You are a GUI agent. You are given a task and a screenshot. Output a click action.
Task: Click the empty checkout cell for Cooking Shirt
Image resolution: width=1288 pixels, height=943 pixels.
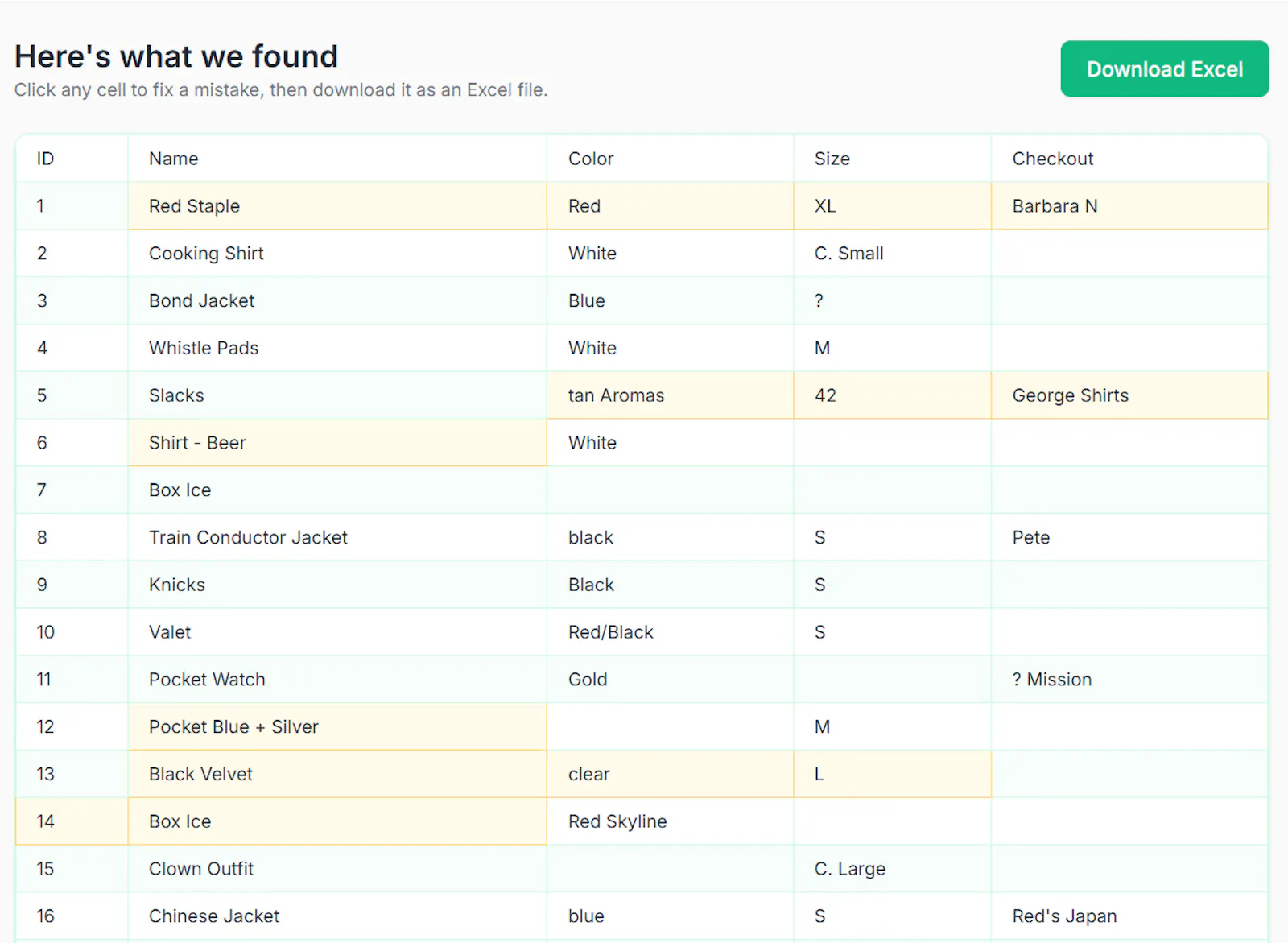[x=1129, y=254]
